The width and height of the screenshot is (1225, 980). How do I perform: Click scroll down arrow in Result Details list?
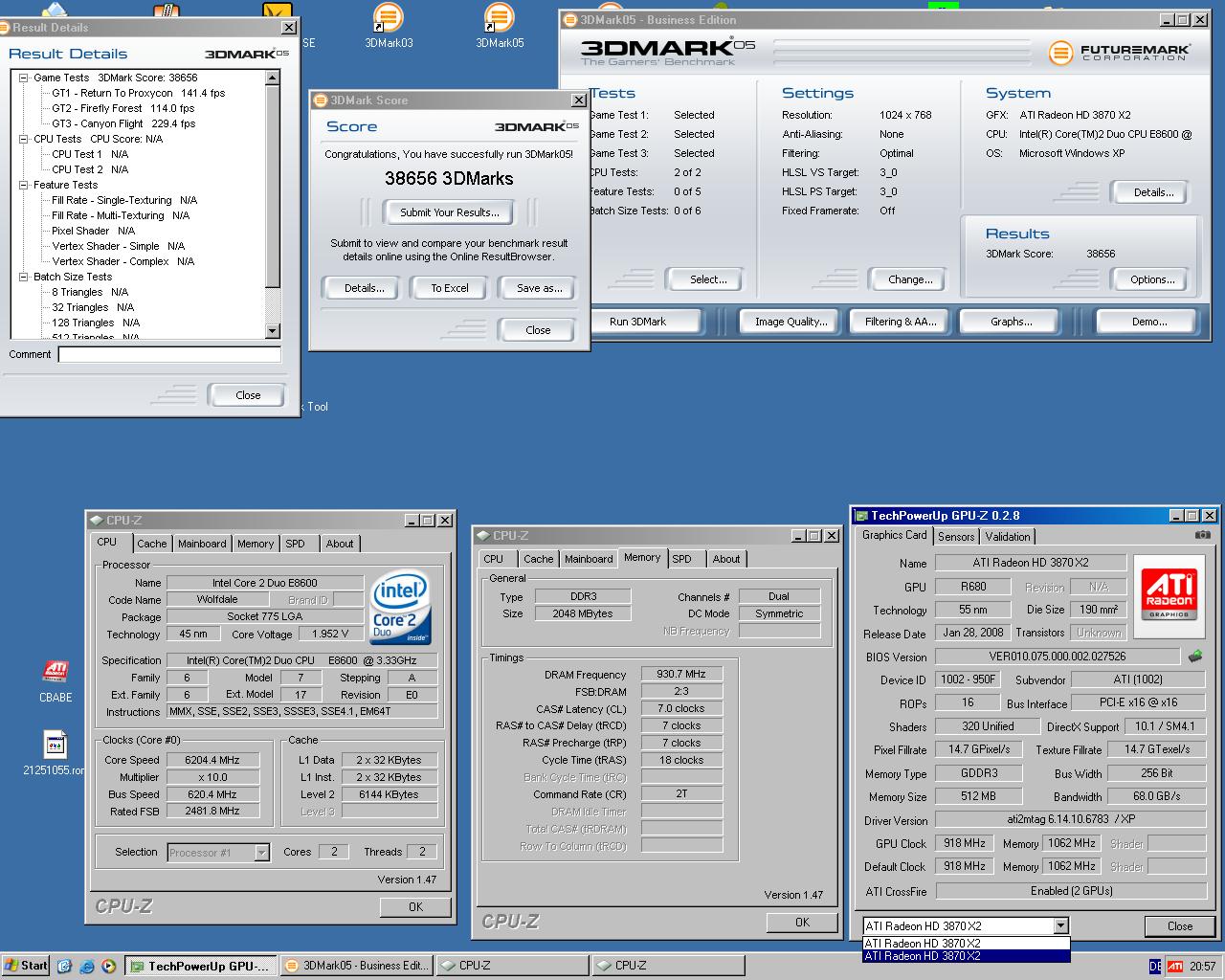273,331
